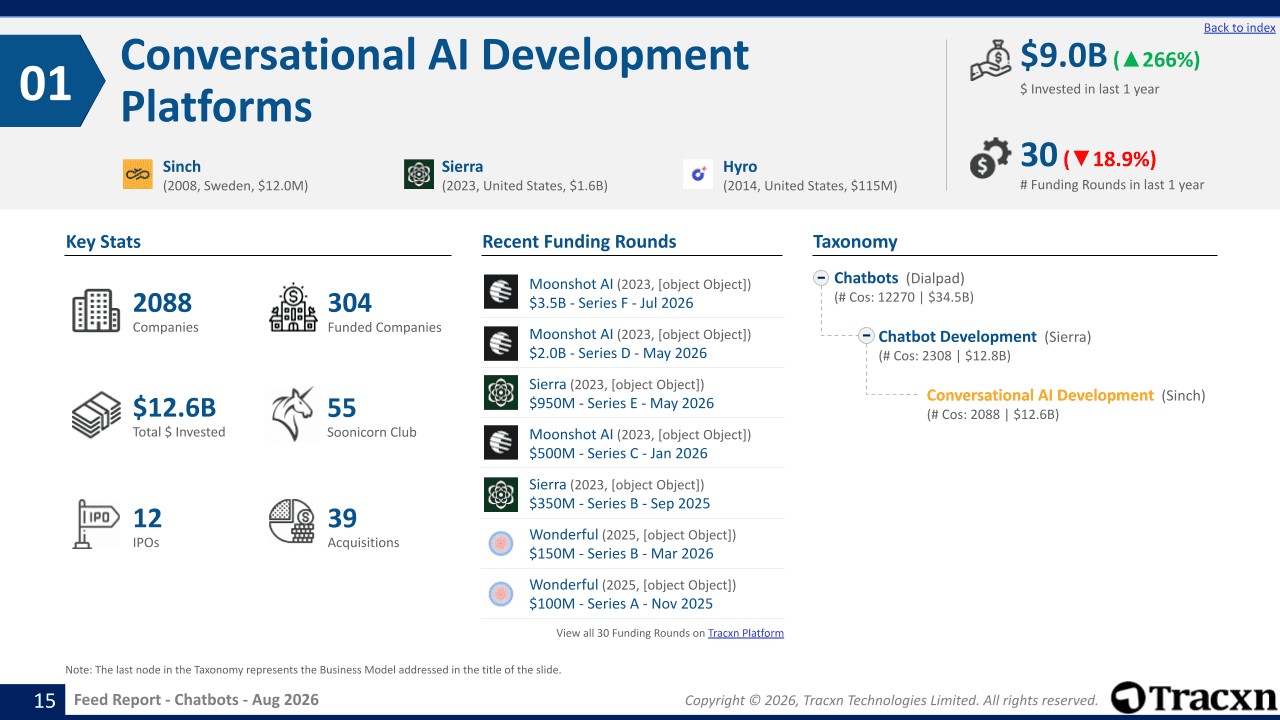Click Sierra logo in the $350M Series B row
This screenshot has width=1280, height=720.
click(501, 493)
